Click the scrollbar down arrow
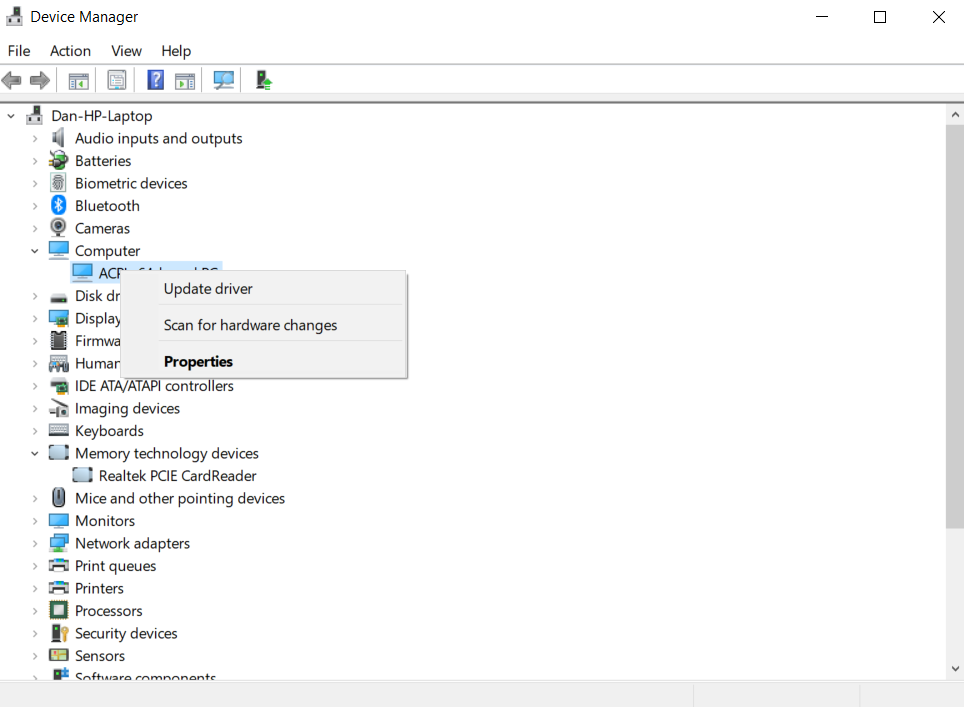 pyautogui.click(x=954, y=668)
